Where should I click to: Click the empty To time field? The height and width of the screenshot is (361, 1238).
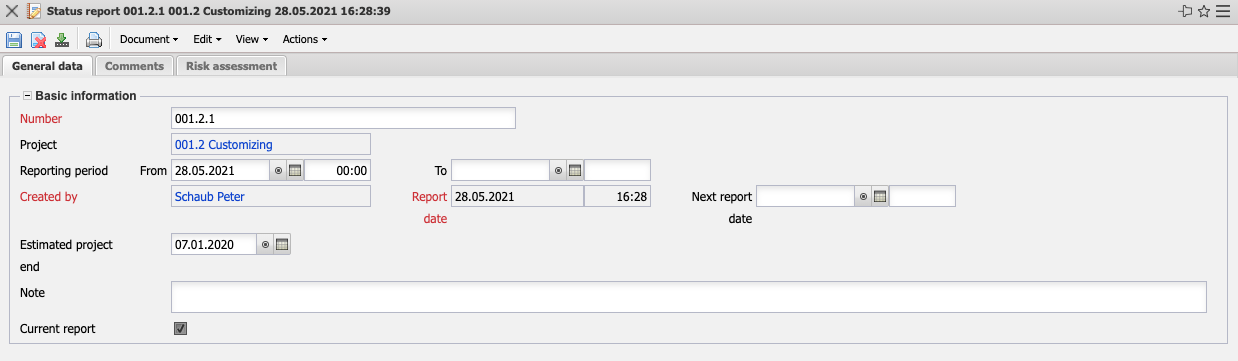[x=617, y=171]
